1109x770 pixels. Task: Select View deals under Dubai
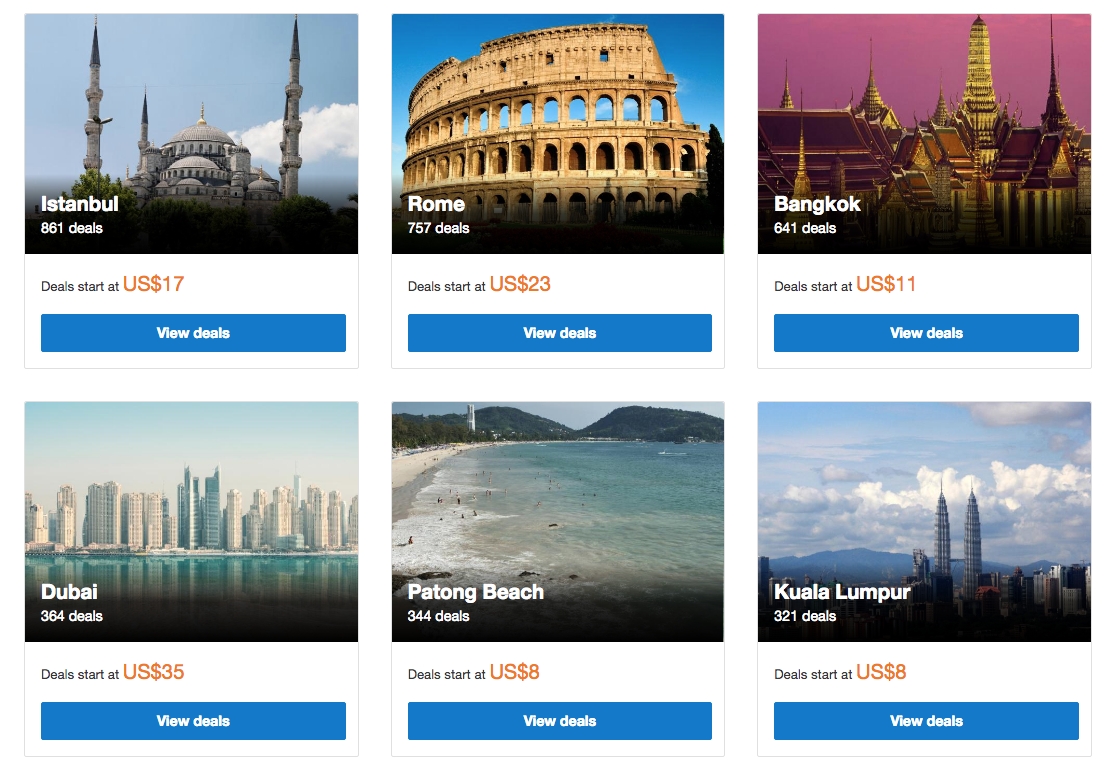click(193, 721)
